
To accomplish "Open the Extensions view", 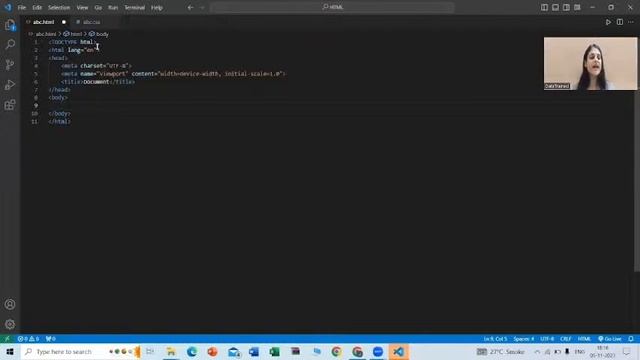I will click(x=10, y=105).
